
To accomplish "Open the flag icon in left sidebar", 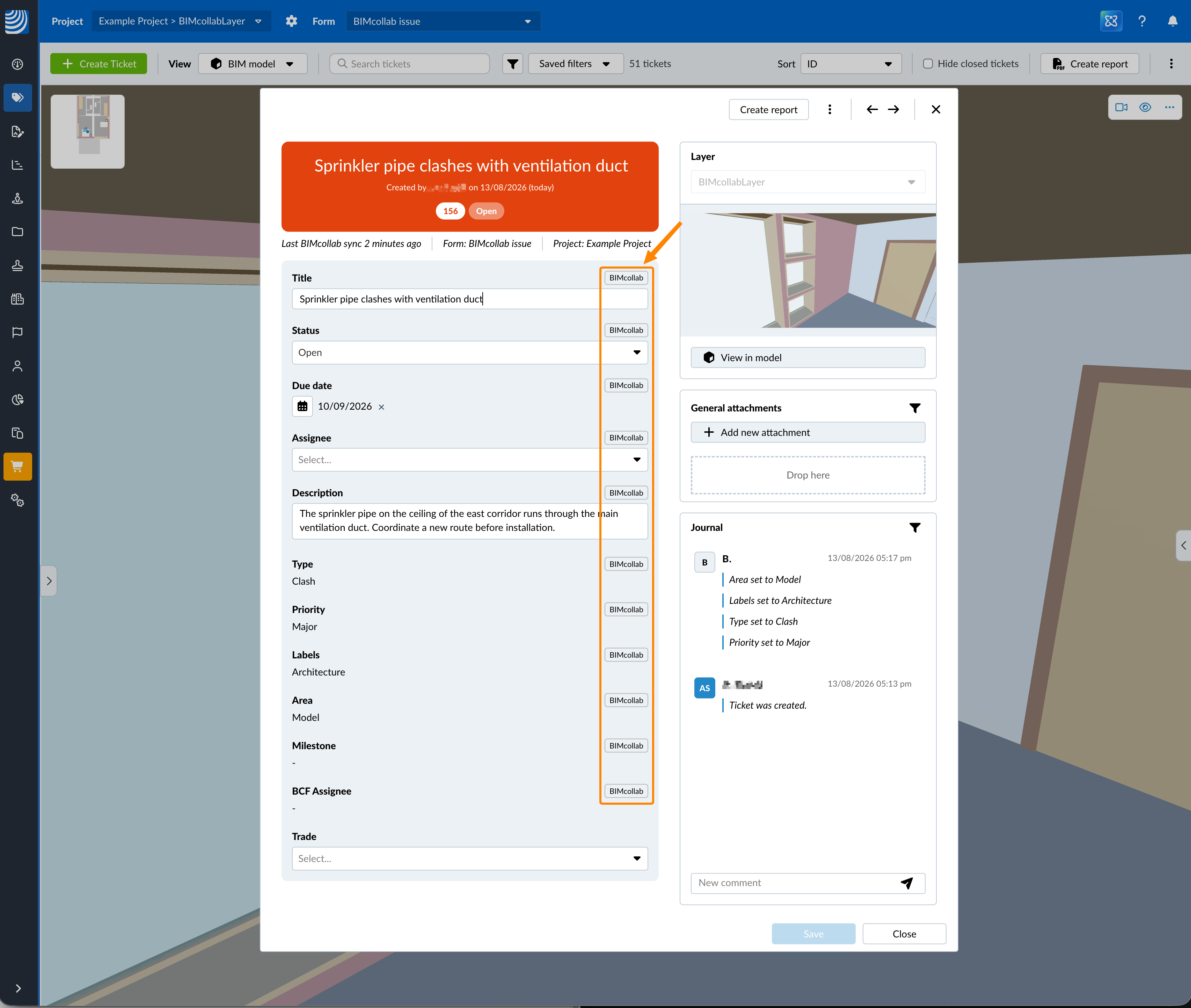I will coord(18,333).
